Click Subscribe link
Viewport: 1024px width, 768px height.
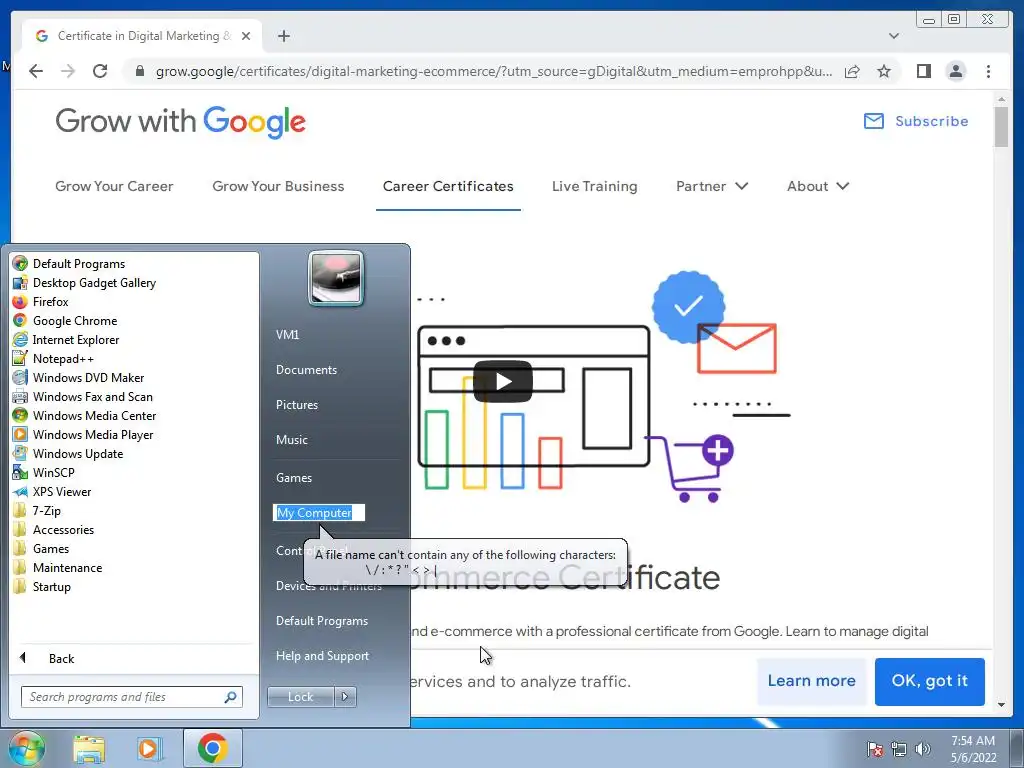click(916, 121)
